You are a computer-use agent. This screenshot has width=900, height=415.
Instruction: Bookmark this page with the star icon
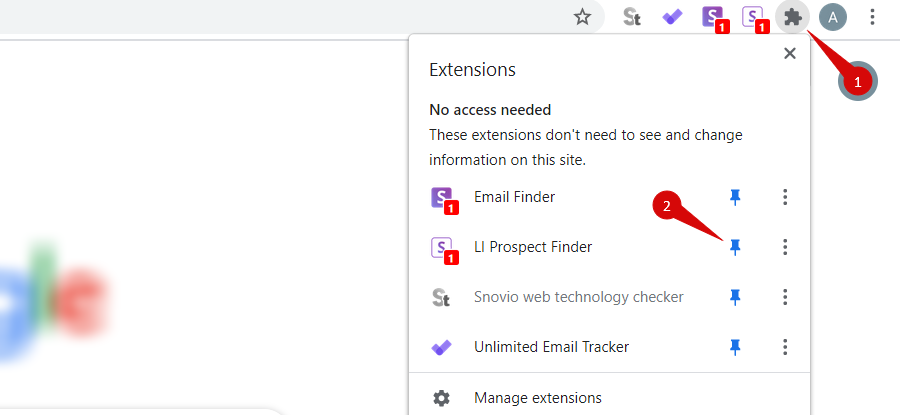pos(582,17)
